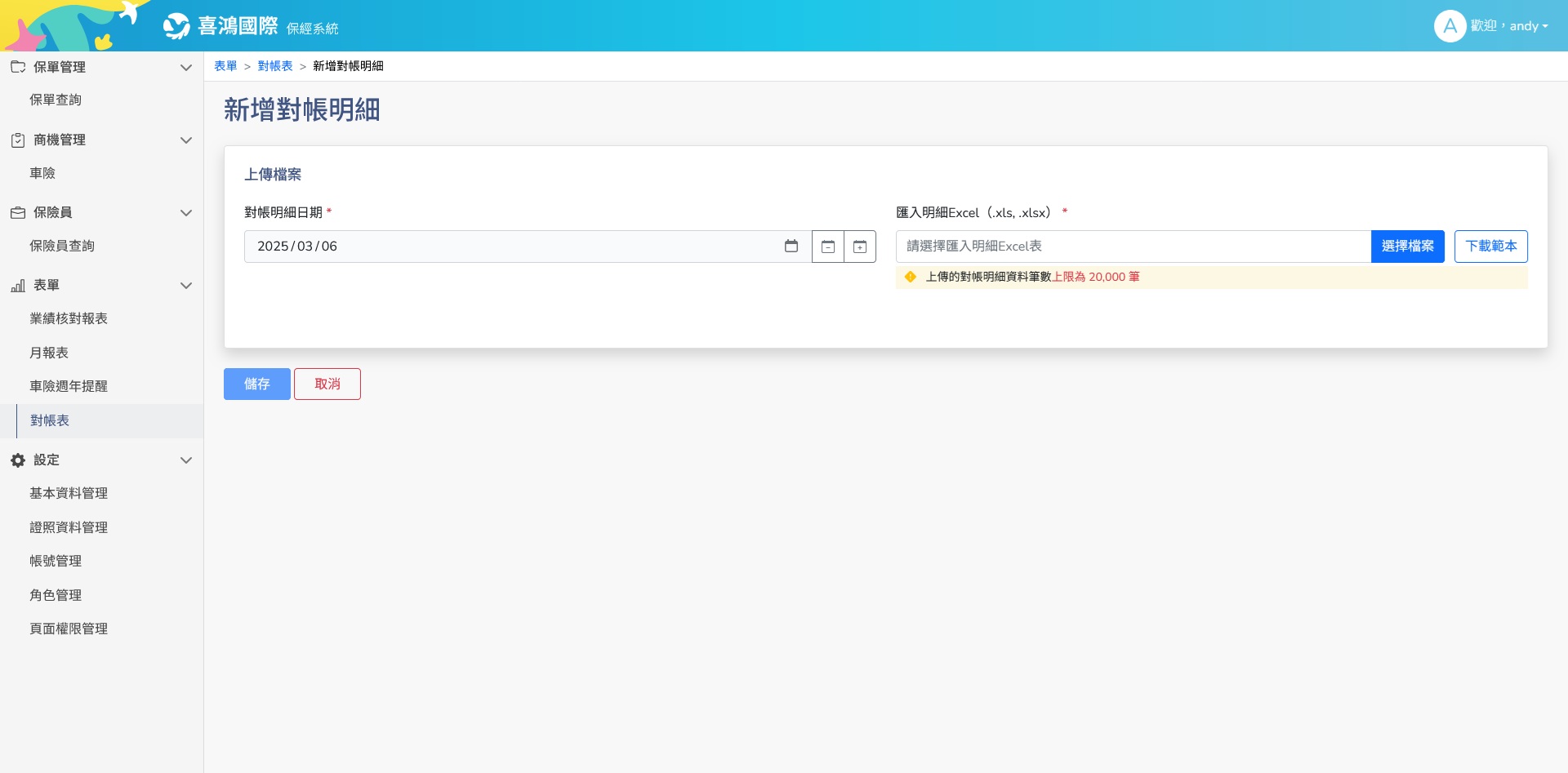Click the 表單 bar chart icon
This screenshot has width=1568, height=773.
[18, 286]
